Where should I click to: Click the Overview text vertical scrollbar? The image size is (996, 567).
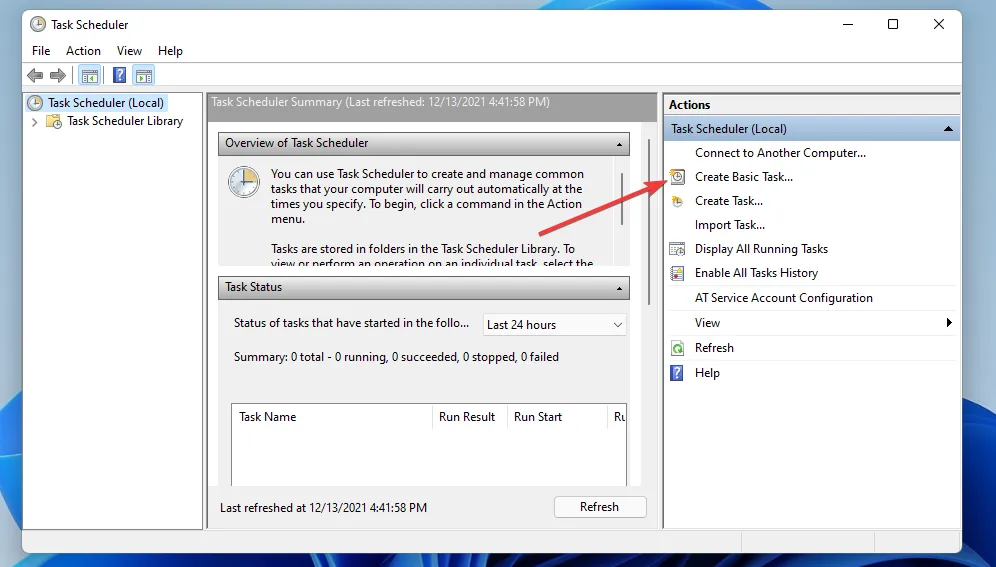[x=622, y=200]
